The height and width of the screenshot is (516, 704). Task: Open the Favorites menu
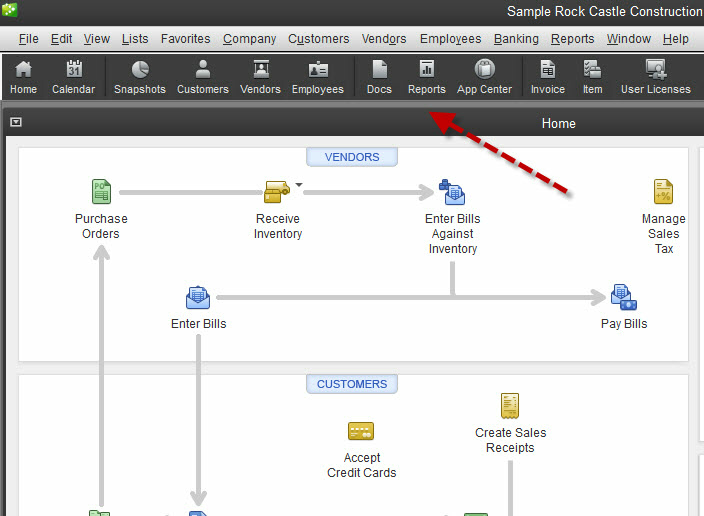click(185, 39)
